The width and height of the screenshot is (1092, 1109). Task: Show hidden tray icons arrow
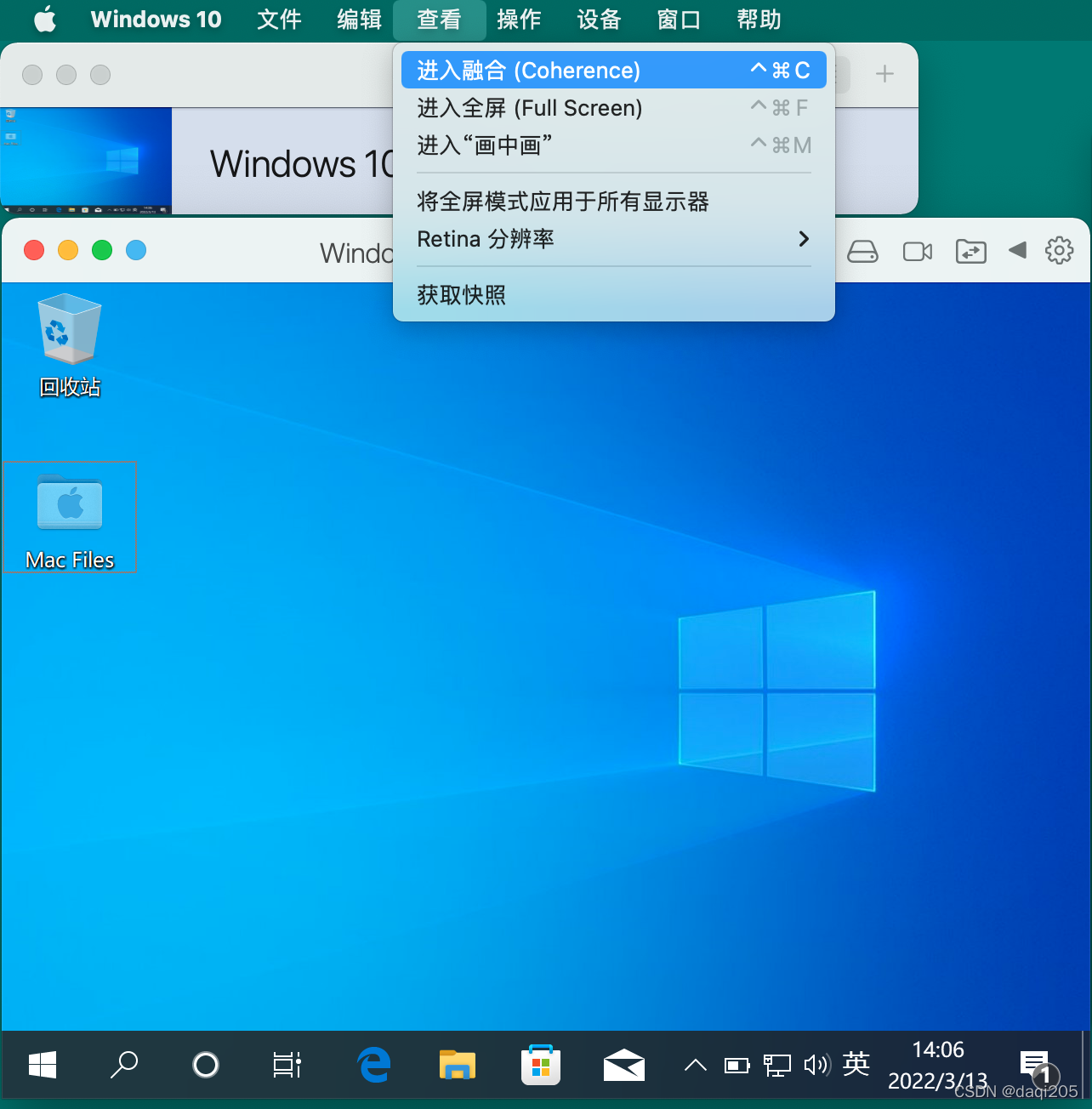pyautogui.click(x=695, y=1065)
